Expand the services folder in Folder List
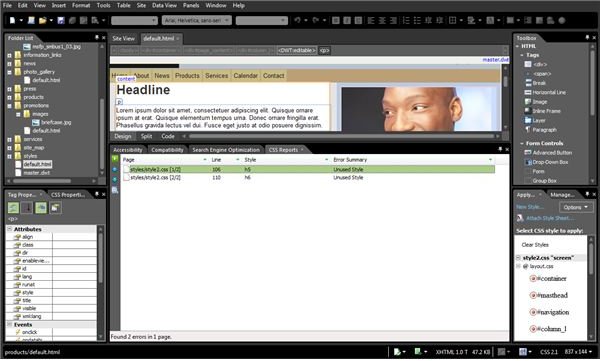This screenshot has width=600, height=361. (x=10, y=139)
